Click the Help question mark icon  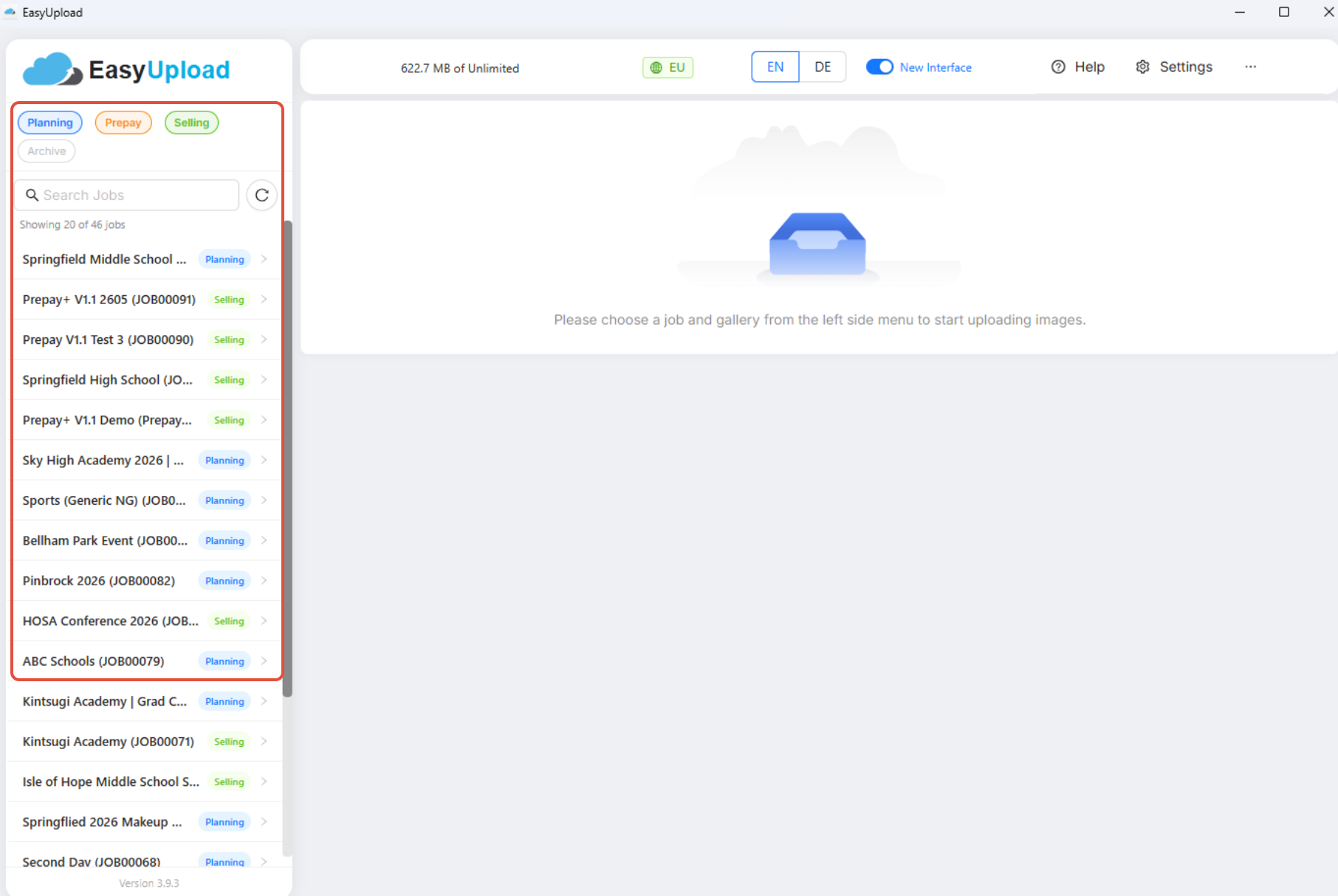[x=1058, y=67]
